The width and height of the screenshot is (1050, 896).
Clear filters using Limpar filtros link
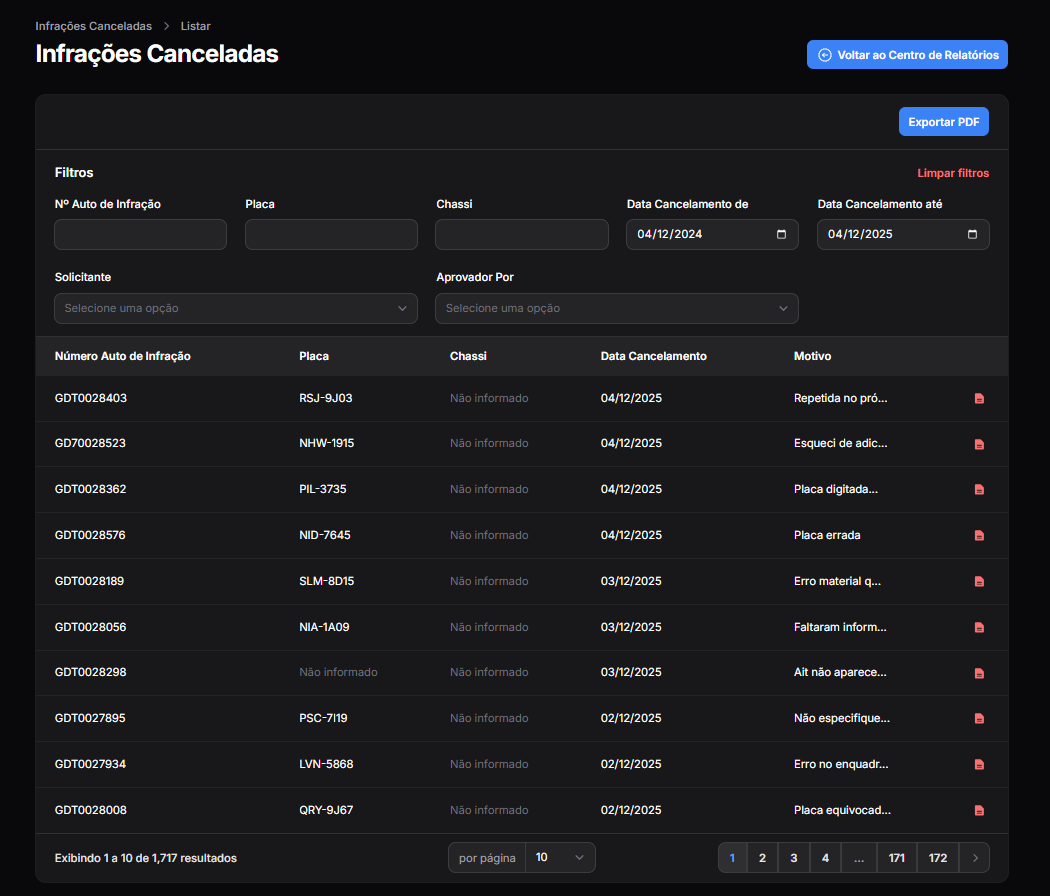pos(953,173)
